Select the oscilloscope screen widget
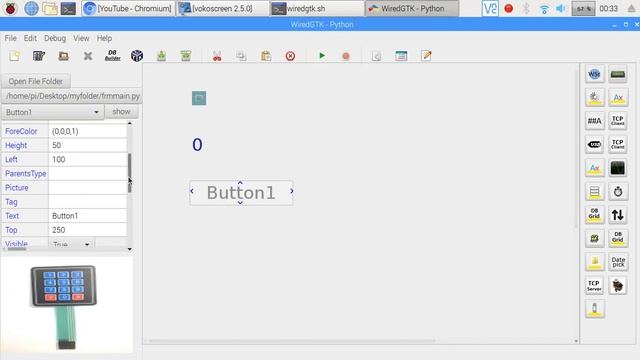The image size is (640, 360). click(x=618, y=168)
